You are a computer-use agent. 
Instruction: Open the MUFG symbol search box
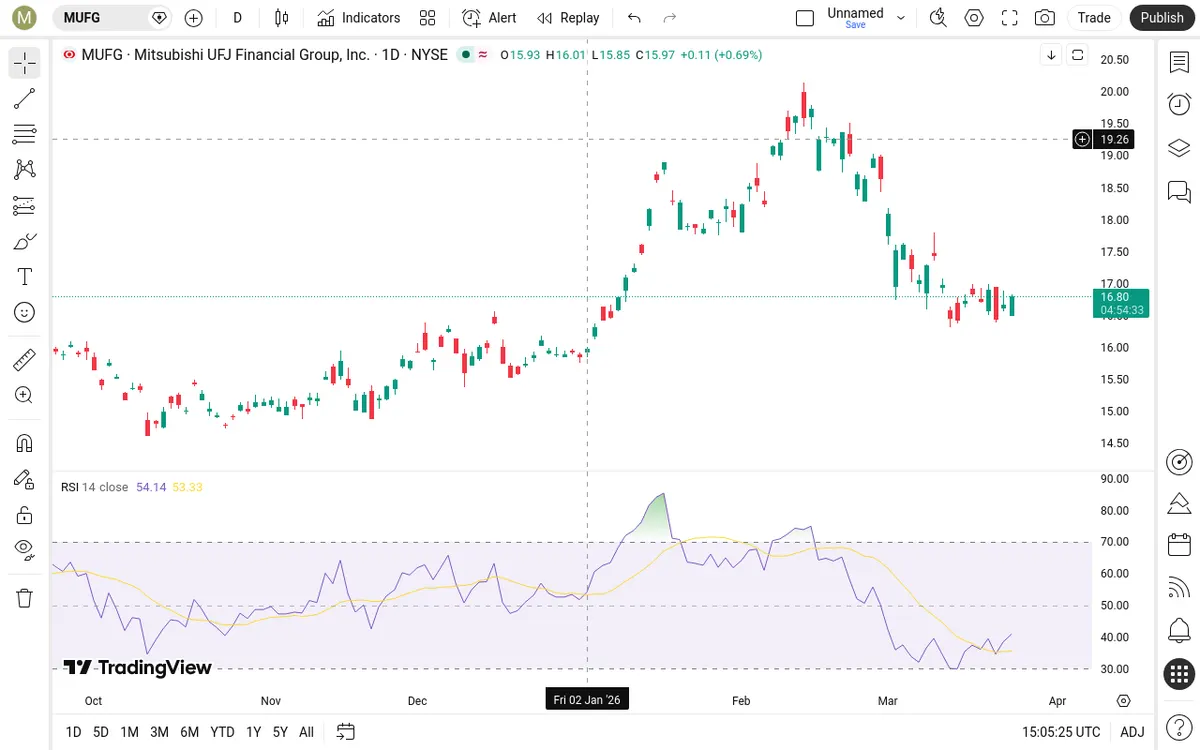click(x=113, y=18)
